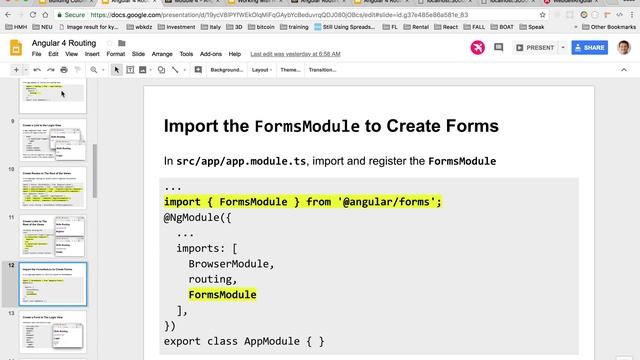Add a comment from the toolbar
Screen dimensions: 640x360
tap(198, 70)
